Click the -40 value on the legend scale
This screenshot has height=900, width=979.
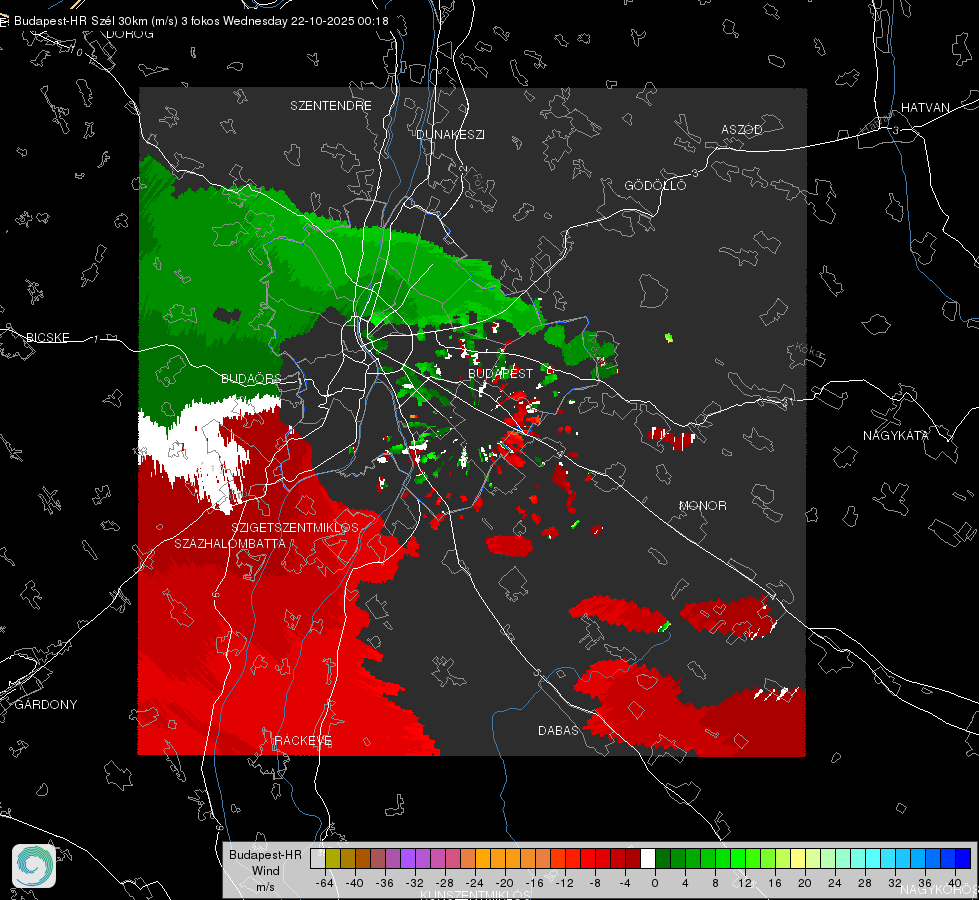point(355,883)
